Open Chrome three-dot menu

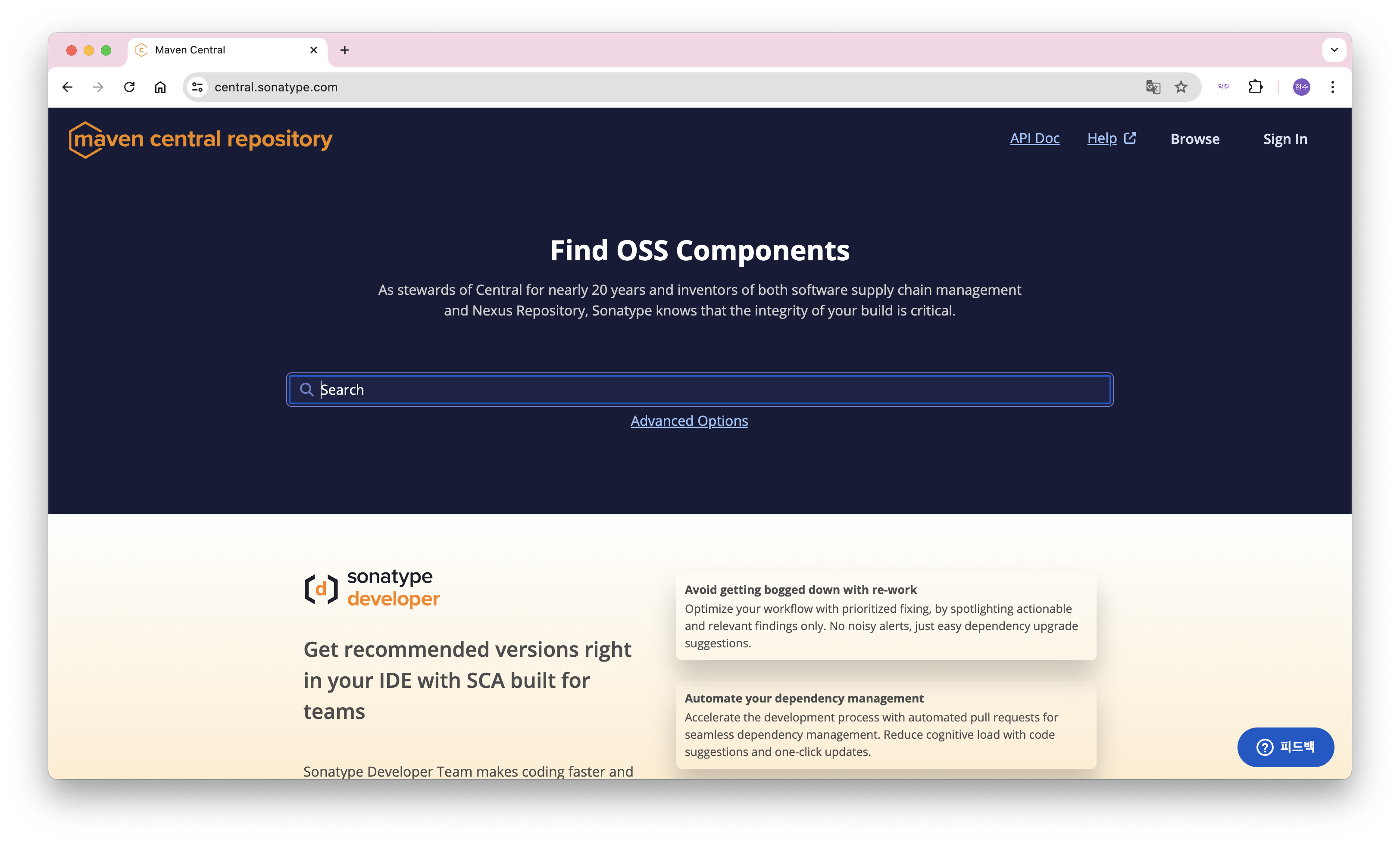pyautogui.click(x=1332, y=87)
